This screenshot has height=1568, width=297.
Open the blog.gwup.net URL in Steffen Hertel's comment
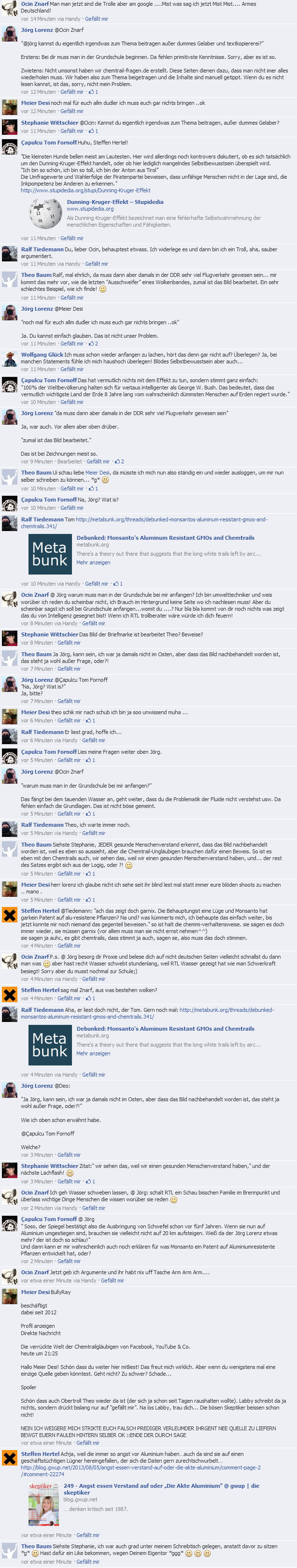pyautogui.click(x=141, y=1471)
